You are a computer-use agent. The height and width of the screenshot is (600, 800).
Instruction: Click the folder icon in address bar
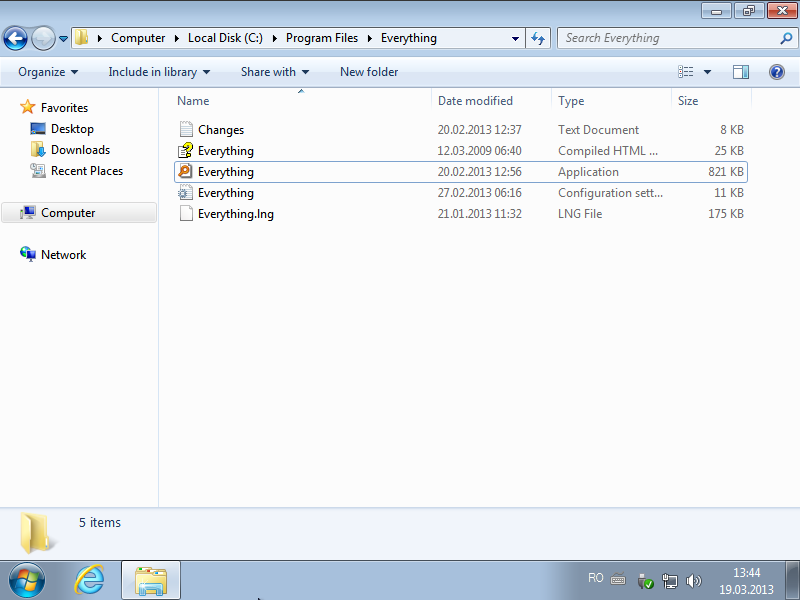[81, 38]
